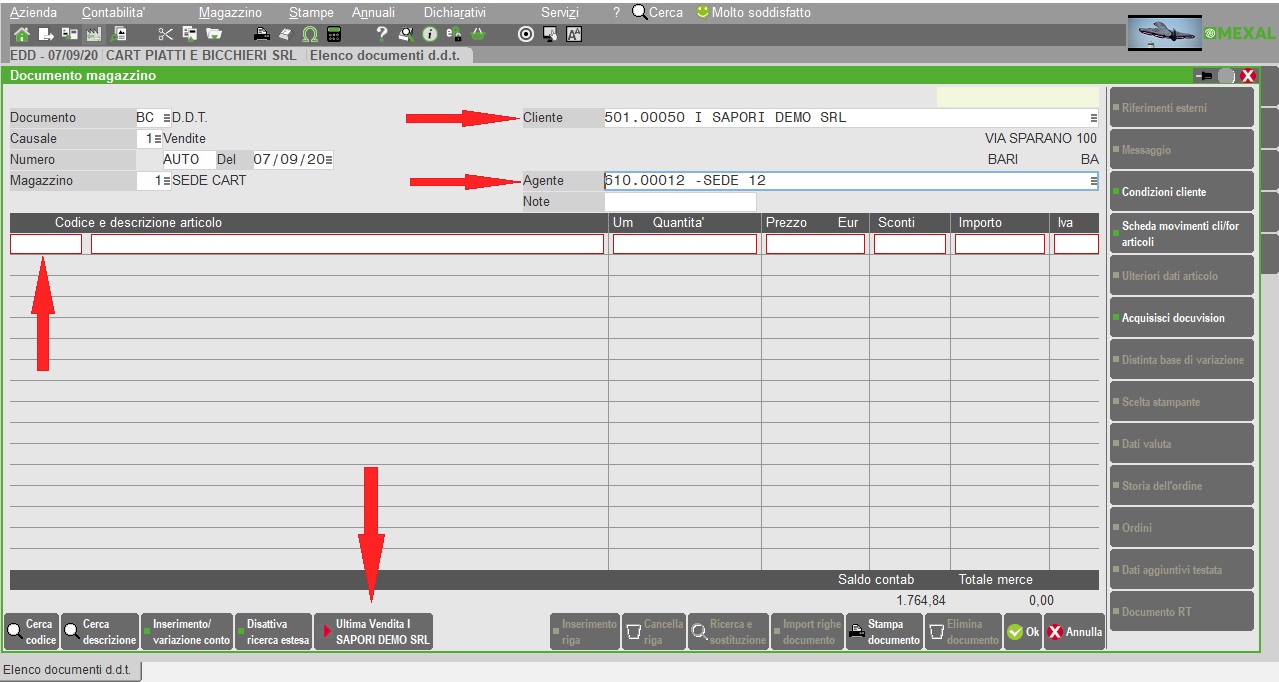Click the green info circle icon
1279x682 pixels.
point(430,34)
